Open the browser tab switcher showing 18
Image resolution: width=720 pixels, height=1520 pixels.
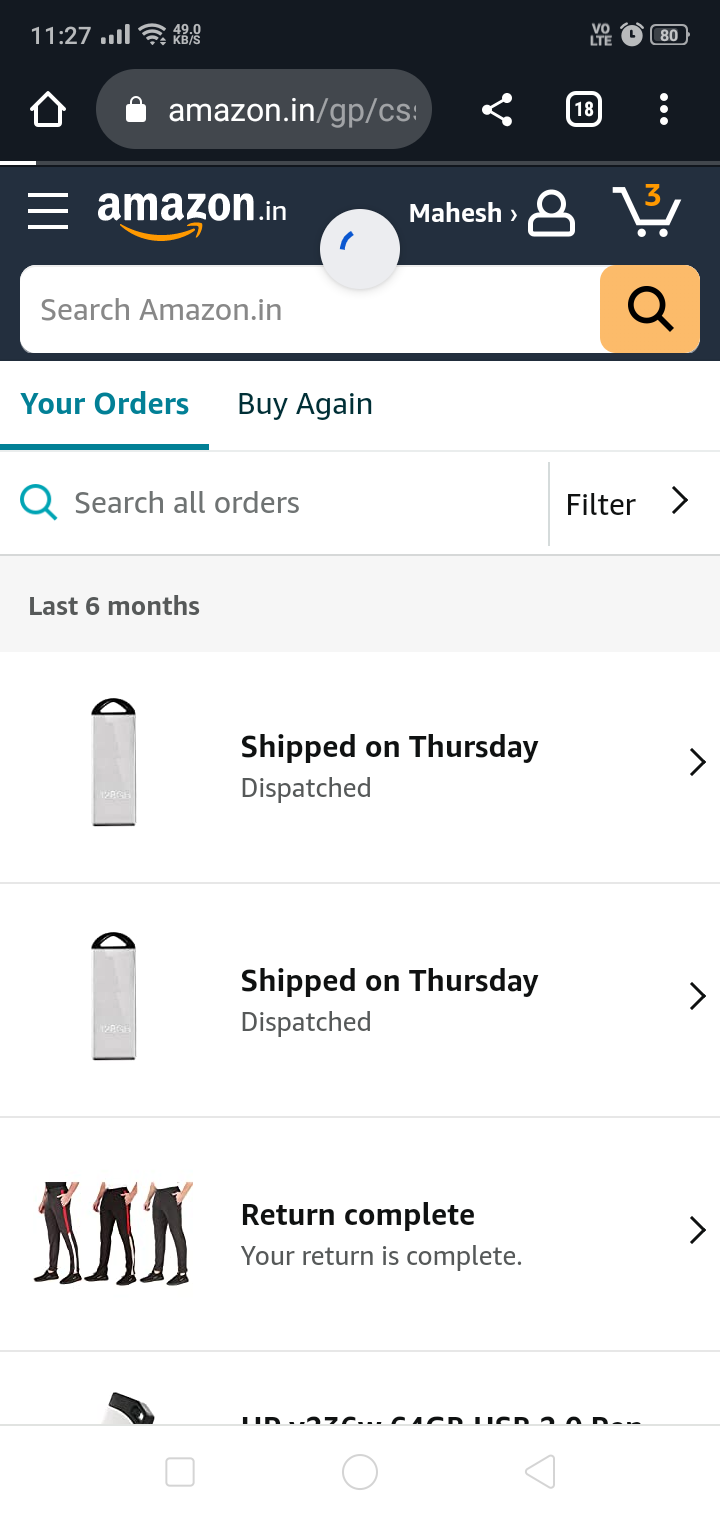coord(583,110)
